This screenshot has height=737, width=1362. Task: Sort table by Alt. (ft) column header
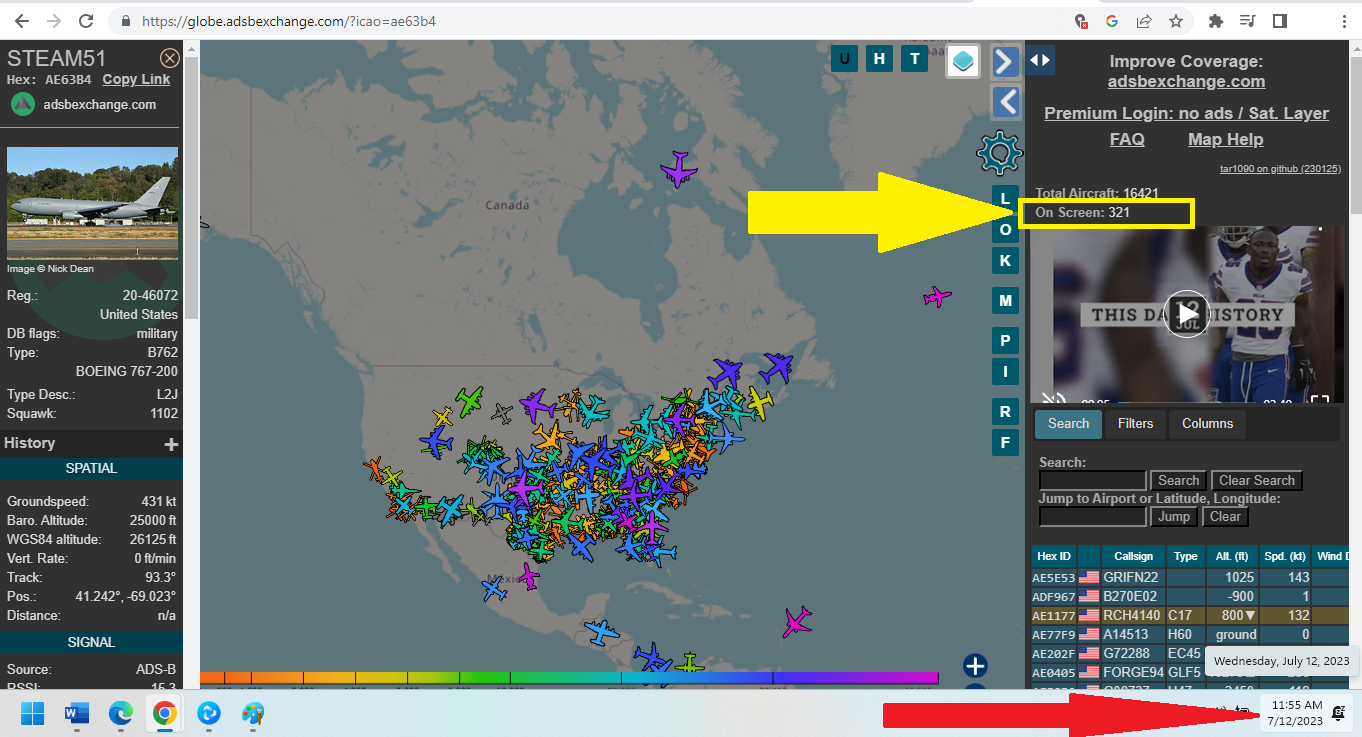[x=1230, y=556]
